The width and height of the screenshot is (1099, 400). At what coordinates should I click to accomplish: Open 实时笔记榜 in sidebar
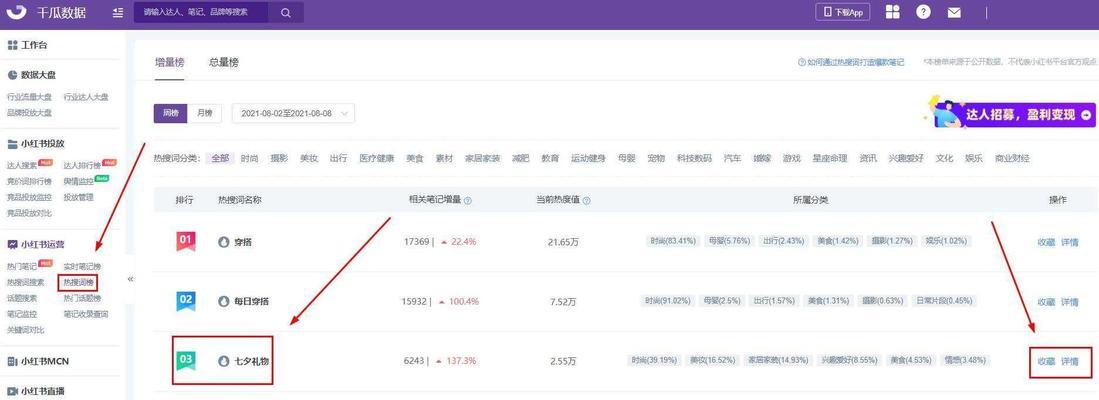pos(82,267)
